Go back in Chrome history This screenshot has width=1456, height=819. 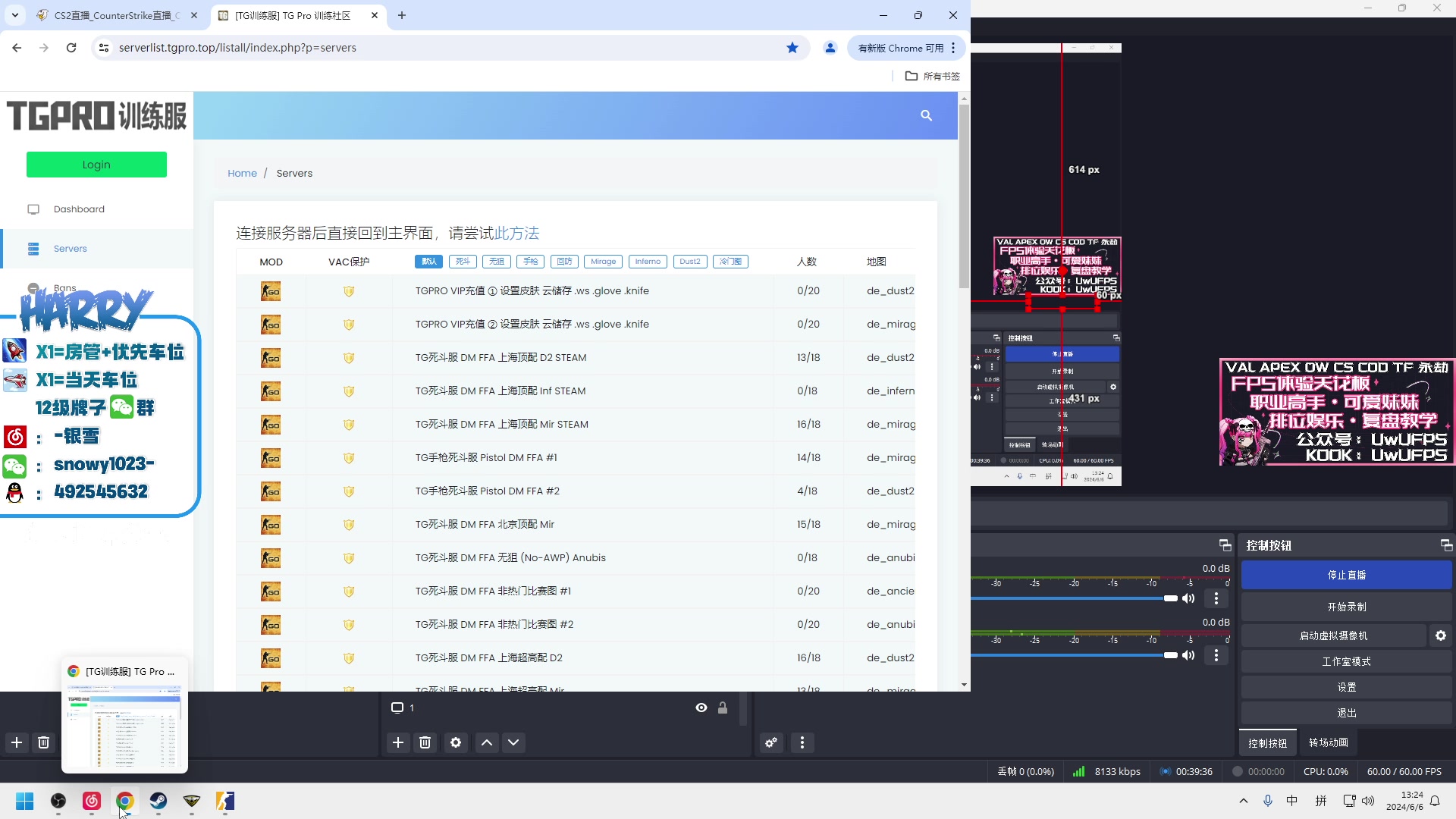(17, 48)
